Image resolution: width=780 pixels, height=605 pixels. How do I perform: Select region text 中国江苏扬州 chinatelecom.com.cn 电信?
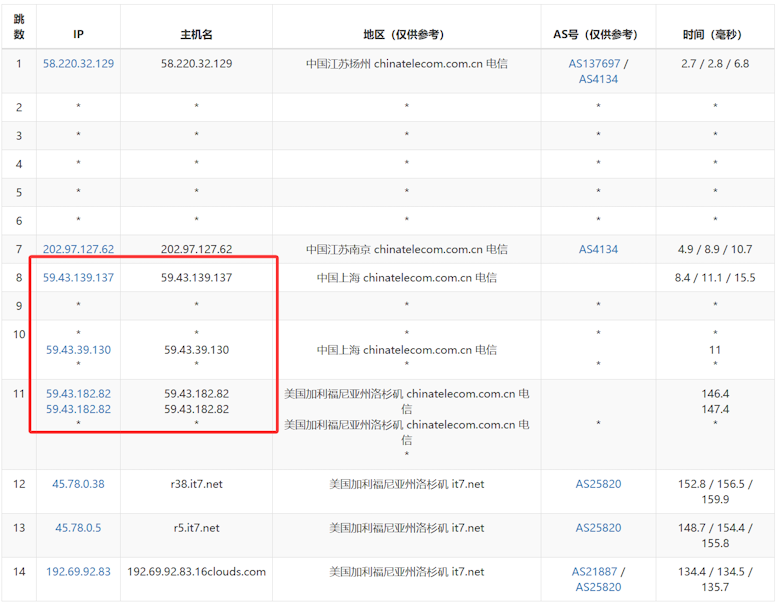pos(406,64)
